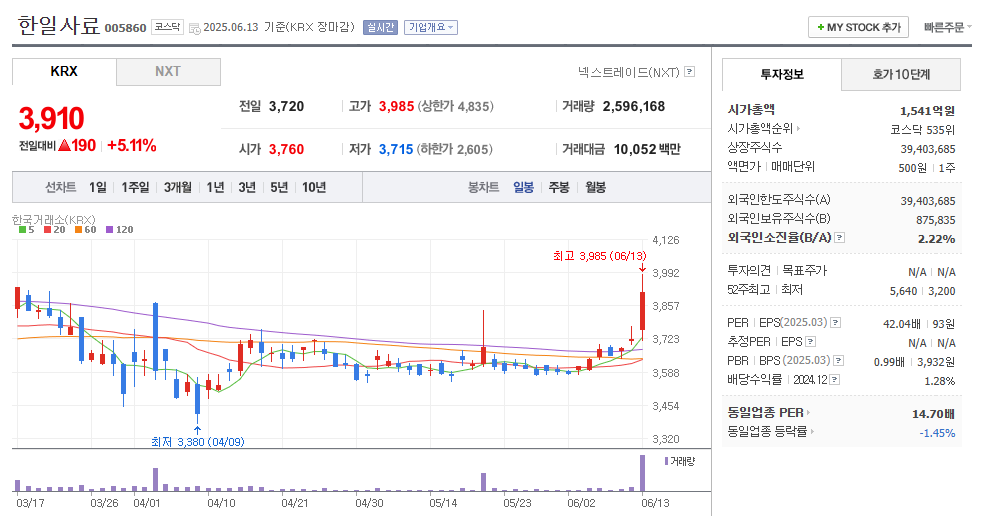The width and height of the screenshot is (996, 516).
Task: Click the 코스닥 market label
Action: click(x=168, y=27)
